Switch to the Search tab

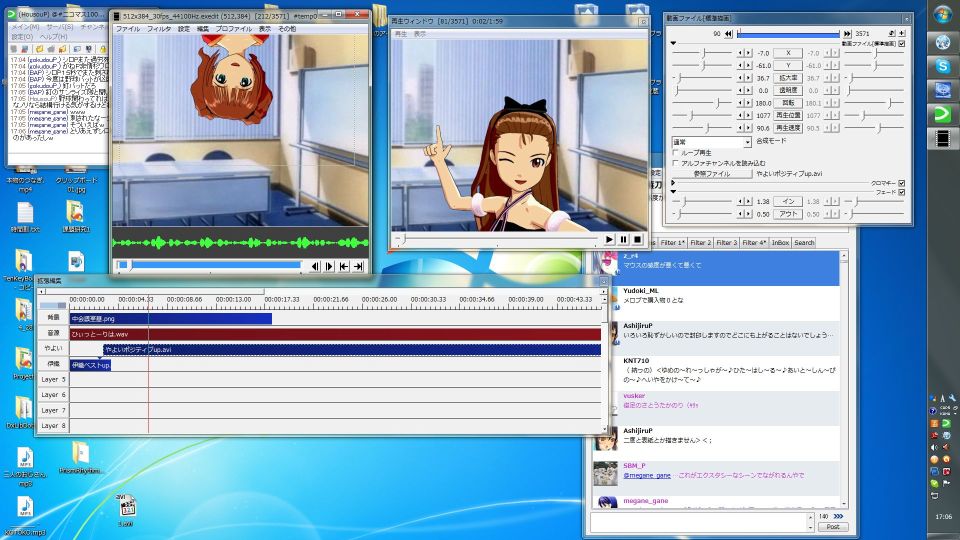pos(804,243)
